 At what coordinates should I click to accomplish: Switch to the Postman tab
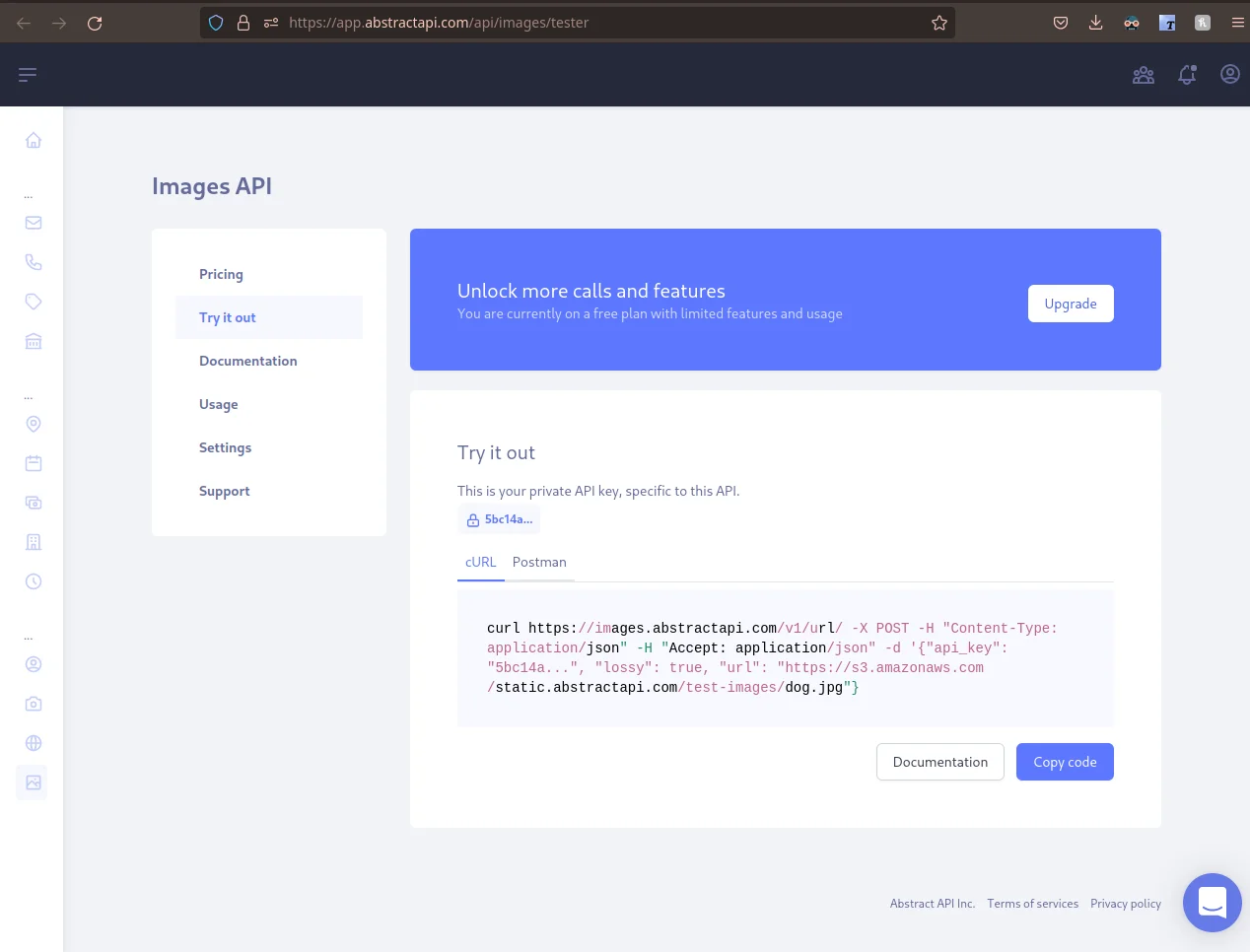point(539,562)
